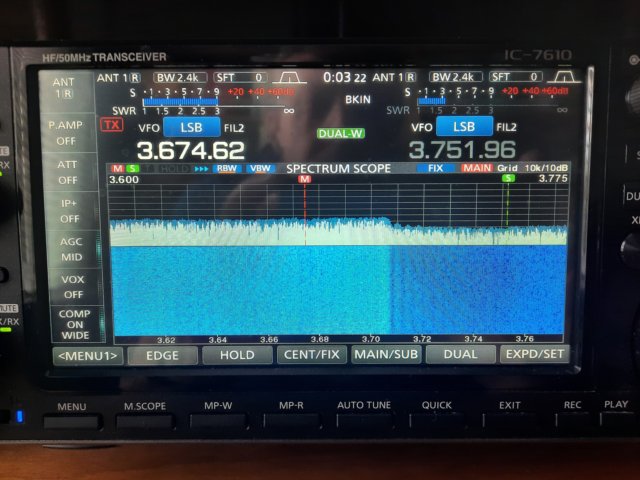640x480 pixels.
Task: Switch menu set with MENU1 key
Action: (87, 355)
